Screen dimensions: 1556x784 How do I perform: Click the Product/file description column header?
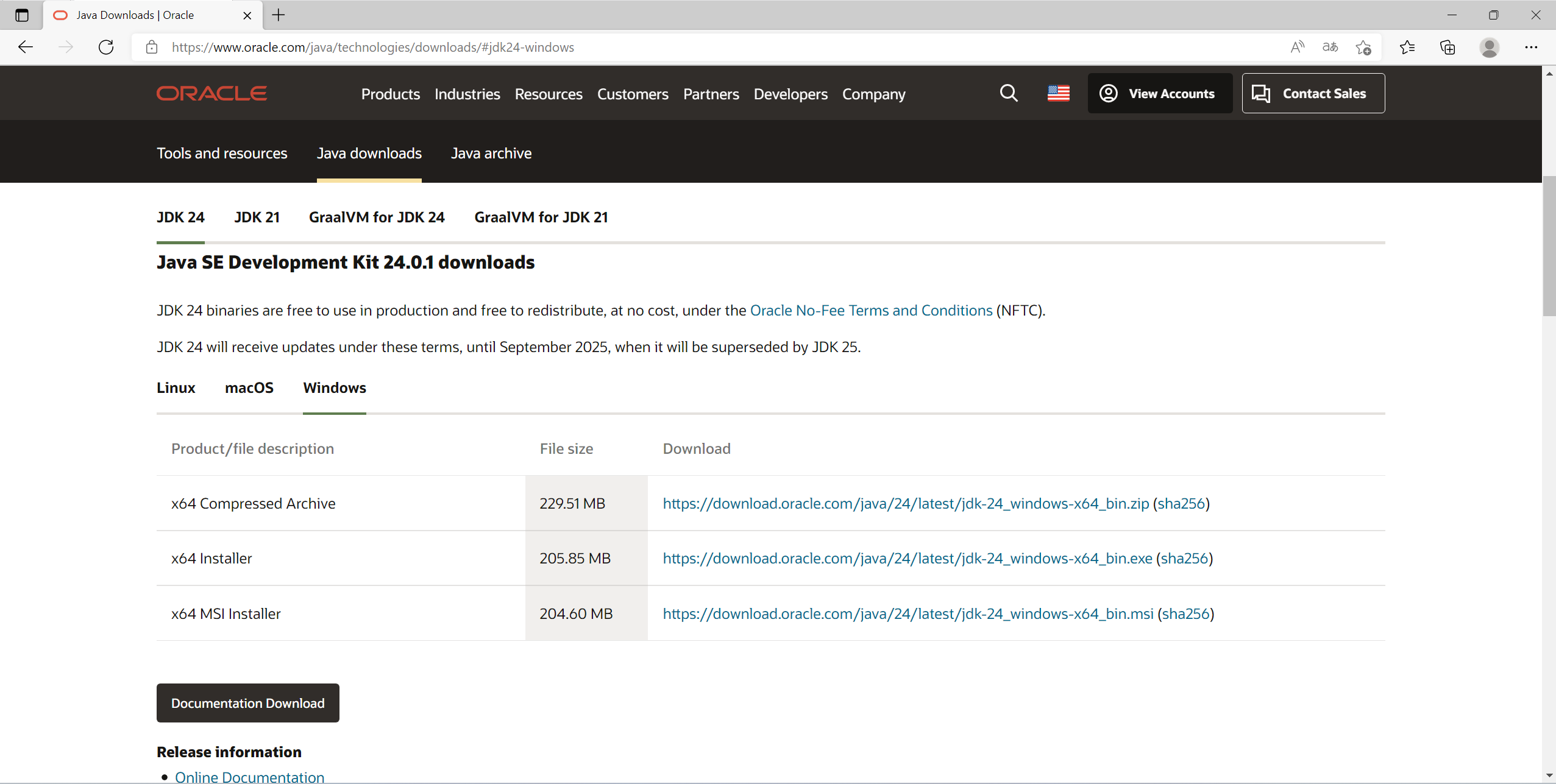(252, 449)
